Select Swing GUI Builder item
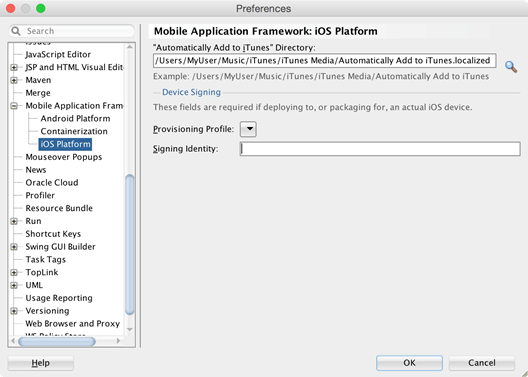This screenshot has height=377, width=528. coord(60,247)
